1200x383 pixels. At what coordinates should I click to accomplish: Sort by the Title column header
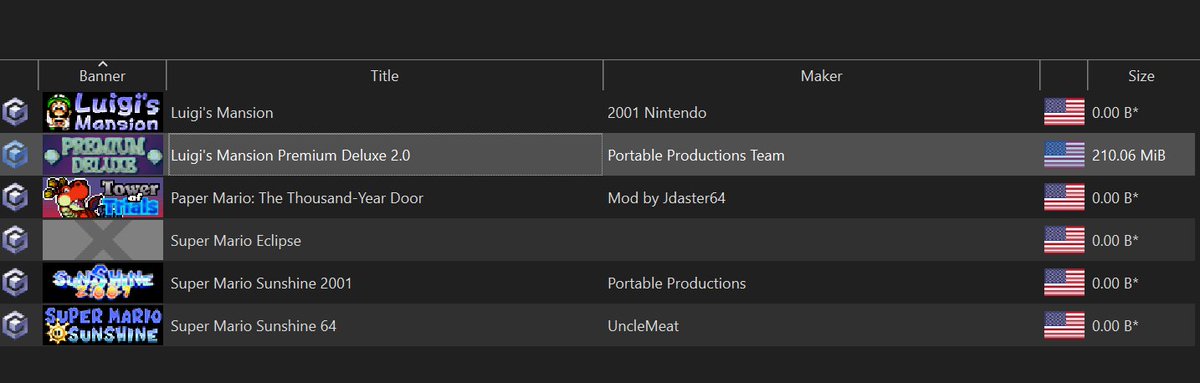click(384, 75)
